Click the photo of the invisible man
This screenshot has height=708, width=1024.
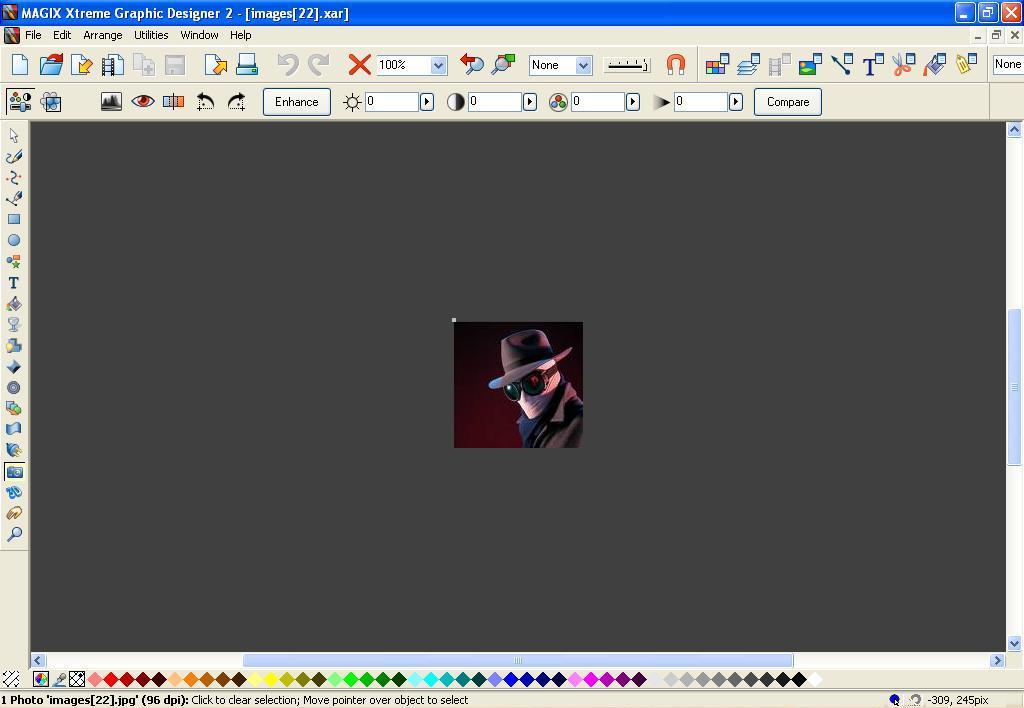coord(518,384)
